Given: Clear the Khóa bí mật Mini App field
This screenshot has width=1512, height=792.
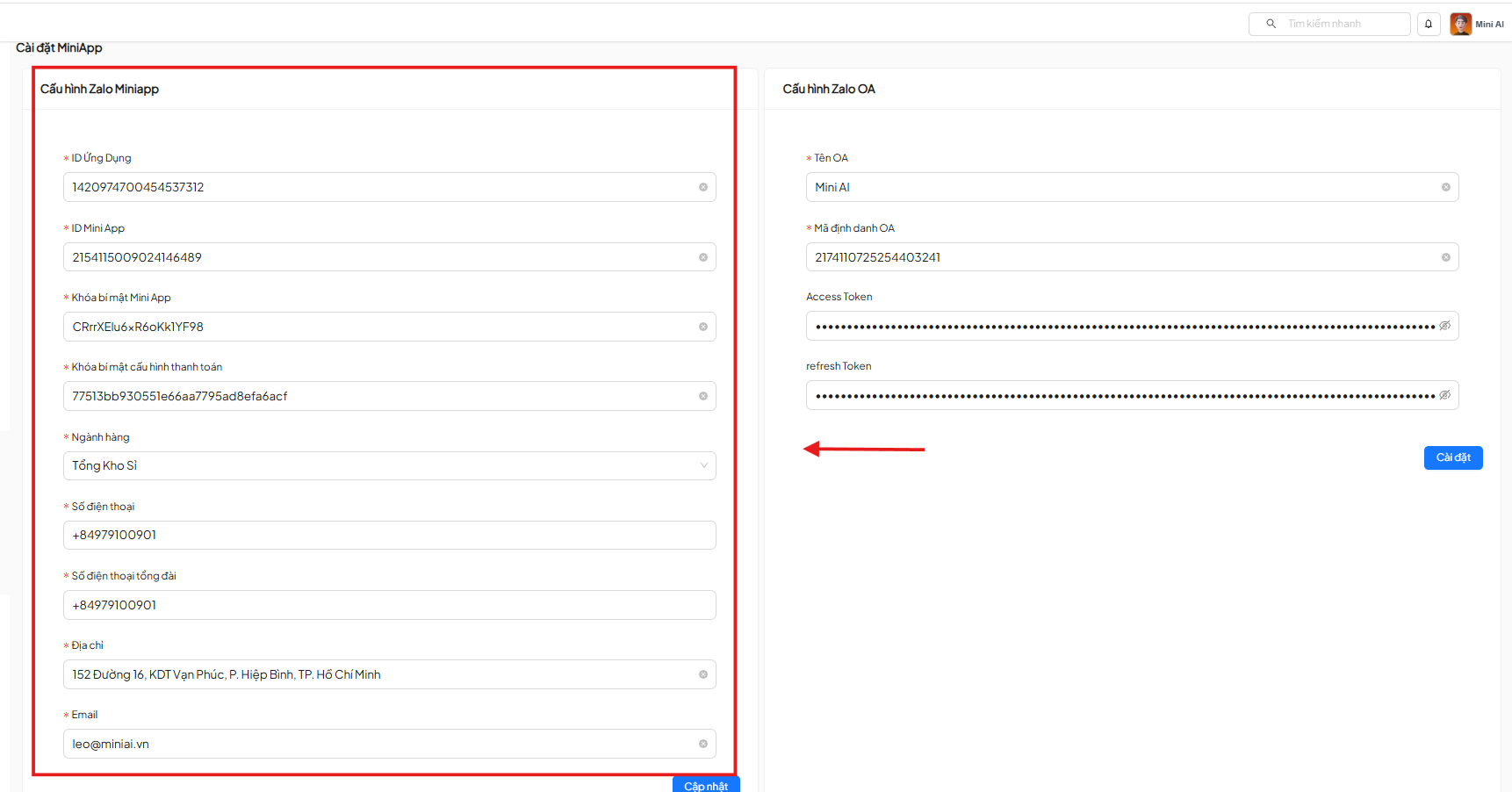Looking at the screenshot, I should tap(702, 327).
